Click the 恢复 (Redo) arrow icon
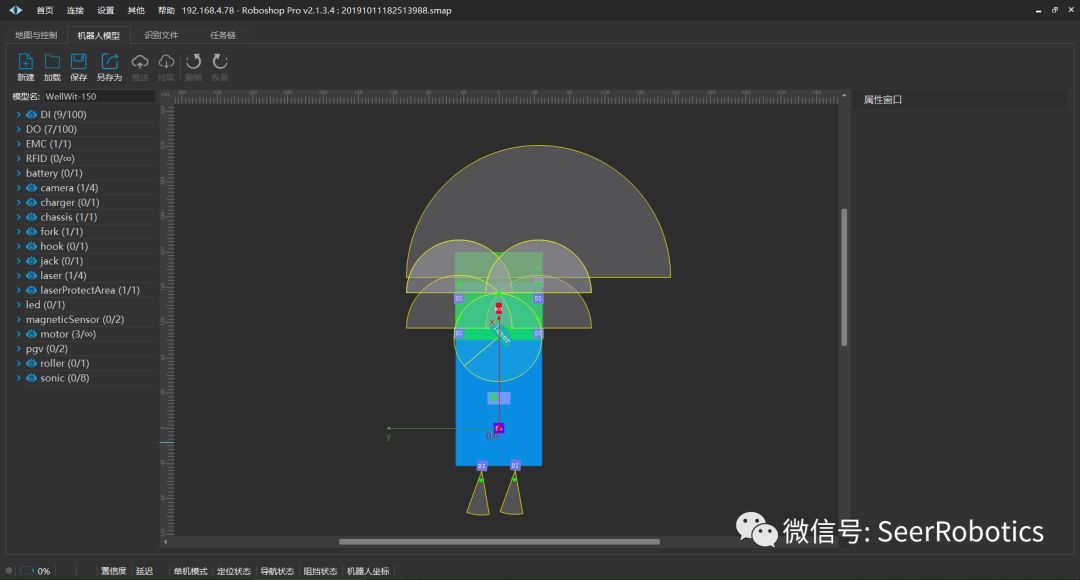This screenshot has width=1080, height=580. 220,62
